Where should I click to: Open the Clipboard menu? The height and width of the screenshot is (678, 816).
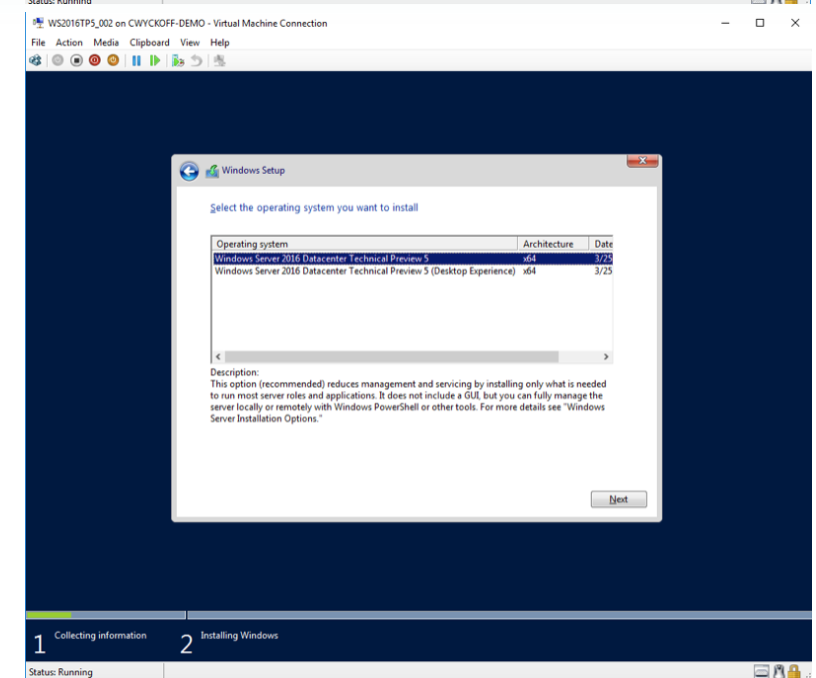(x=150, y=43)
